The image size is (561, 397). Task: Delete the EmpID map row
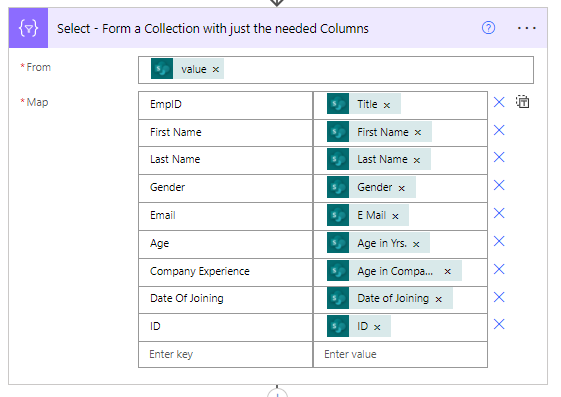pos(499,102)
